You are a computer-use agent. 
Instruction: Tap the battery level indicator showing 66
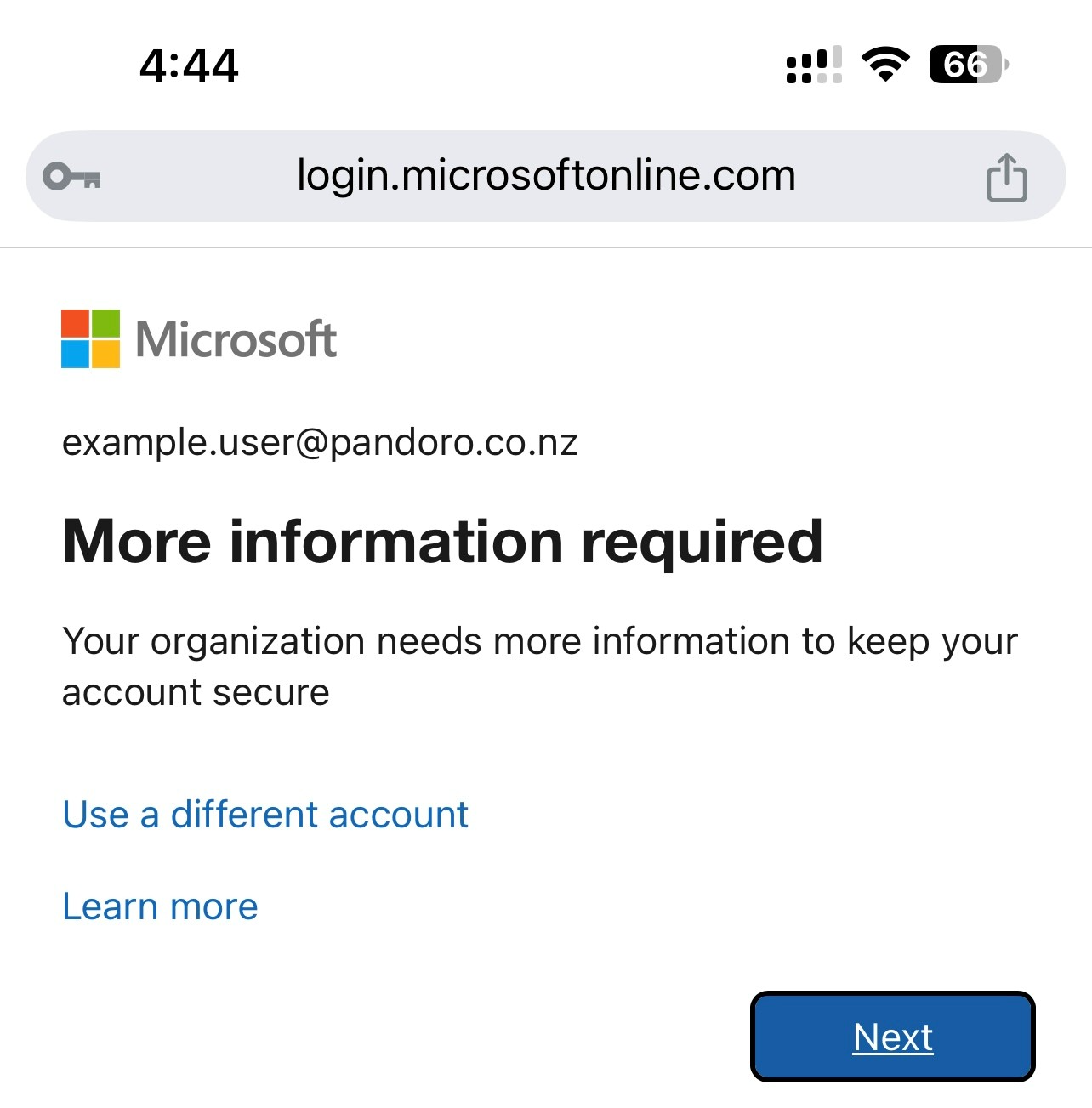pyautogui.click(x=967, y=65)
